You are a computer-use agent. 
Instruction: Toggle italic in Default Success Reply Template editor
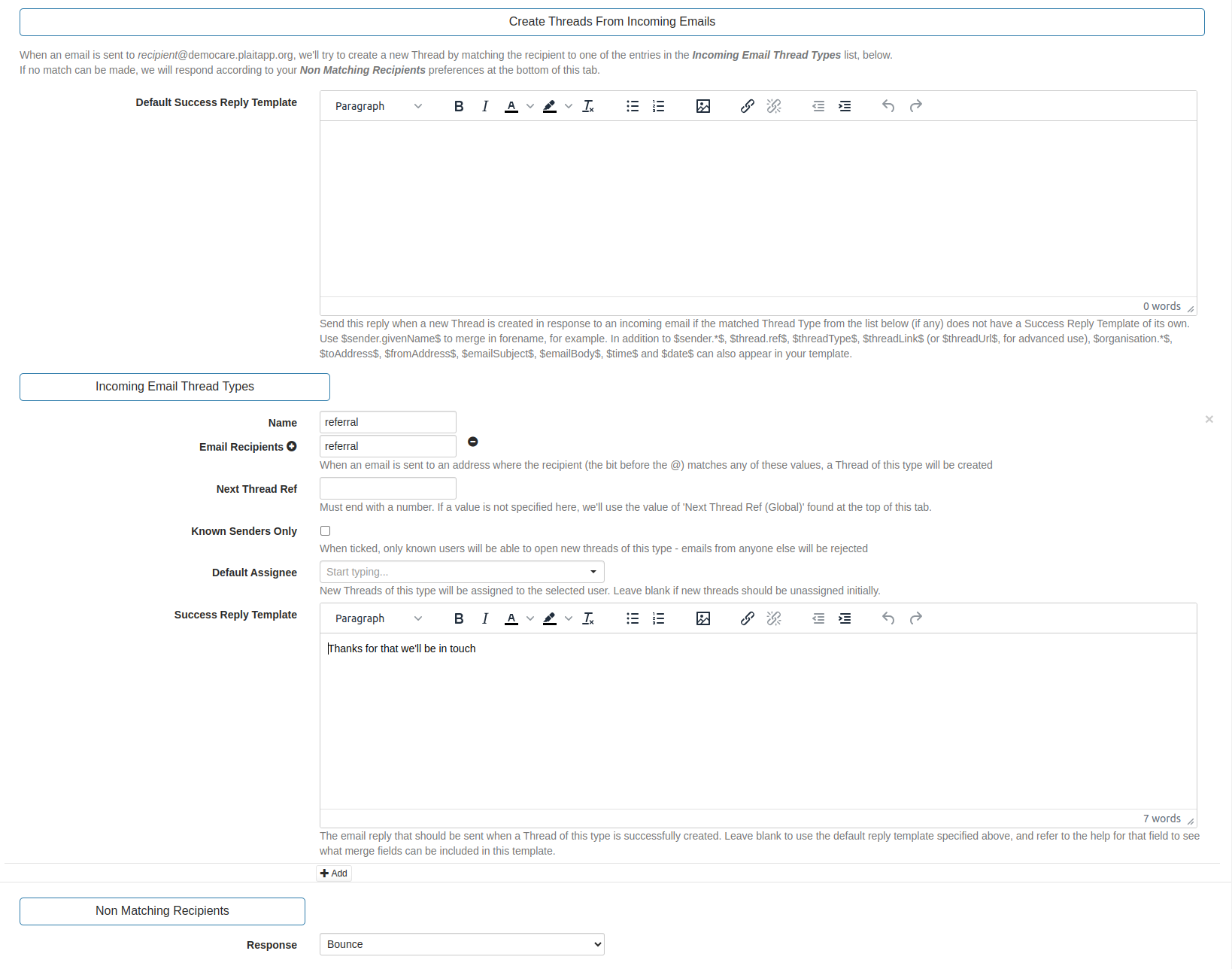coord(485,106)
